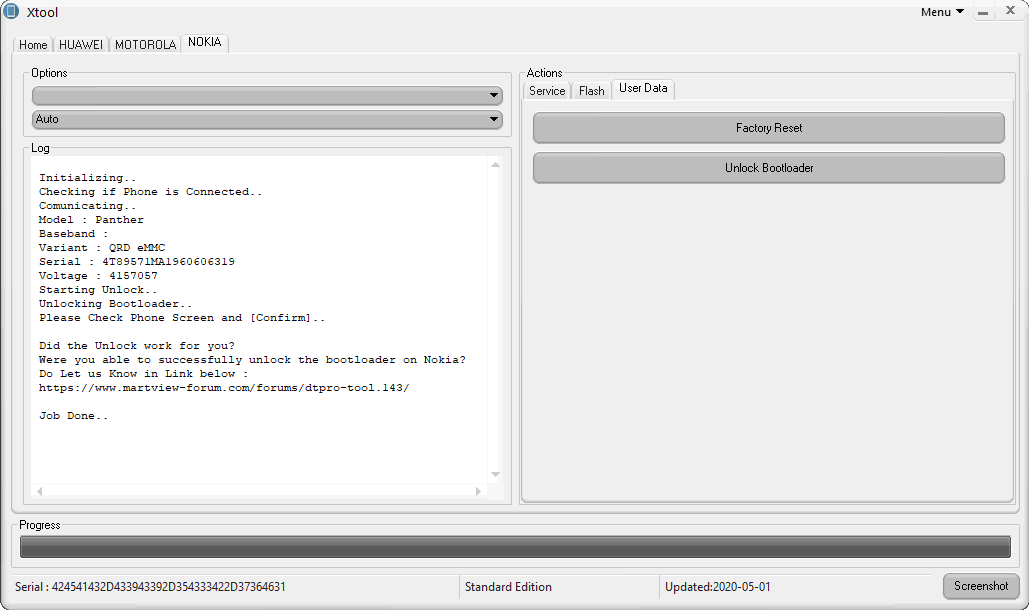Click the Progress bar
The height and width of the screenshot is (610, 1029).
(x=515, y=547)
